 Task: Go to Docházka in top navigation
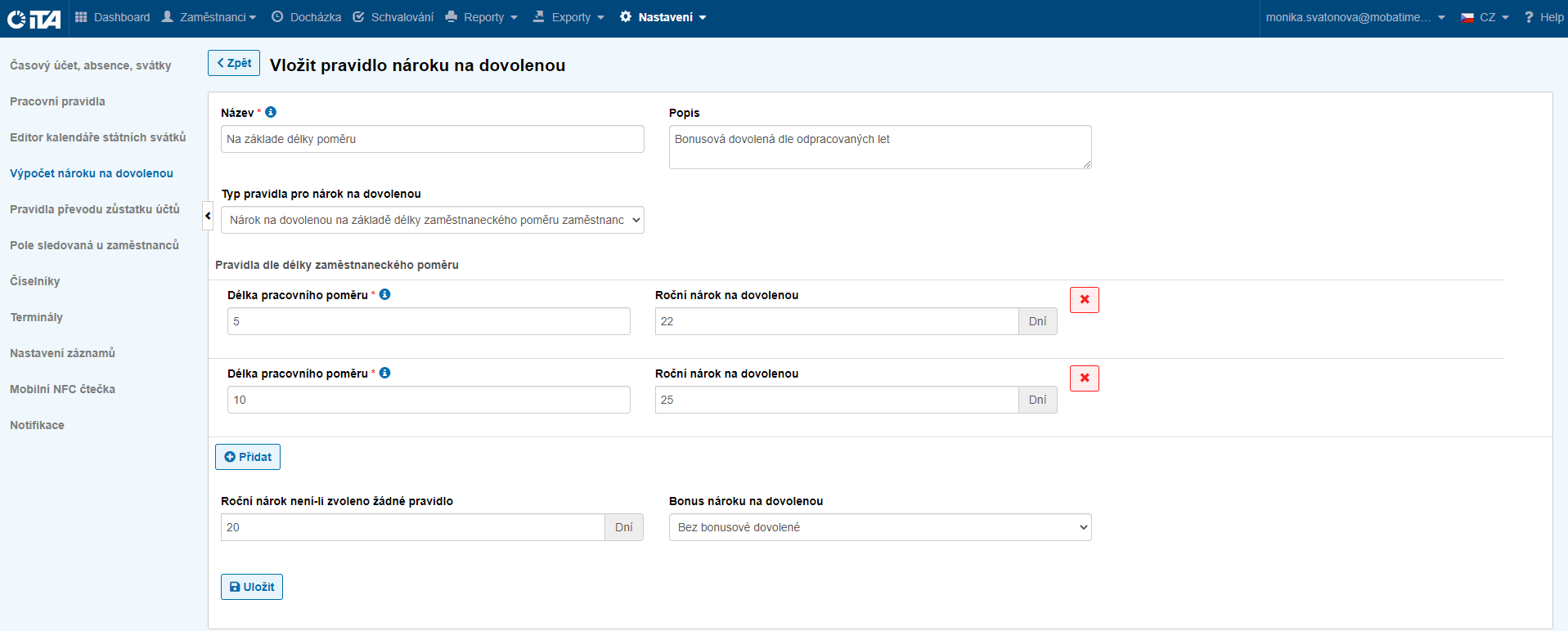(x=307, y=17)
